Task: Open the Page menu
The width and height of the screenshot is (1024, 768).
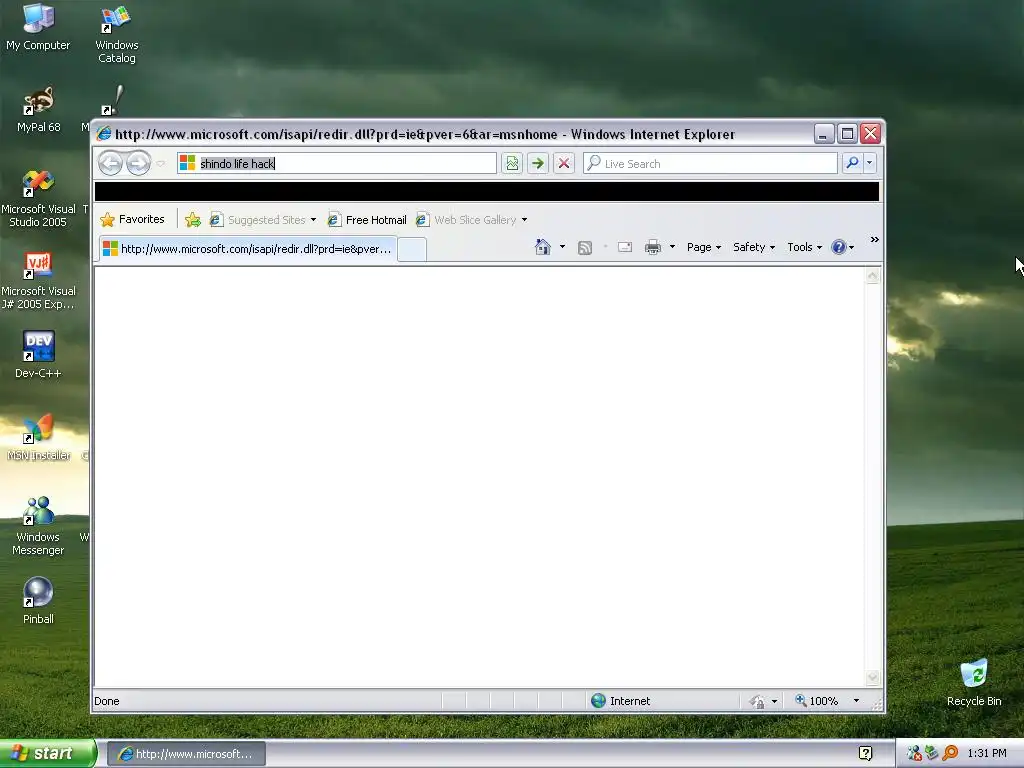Action: 703,247
